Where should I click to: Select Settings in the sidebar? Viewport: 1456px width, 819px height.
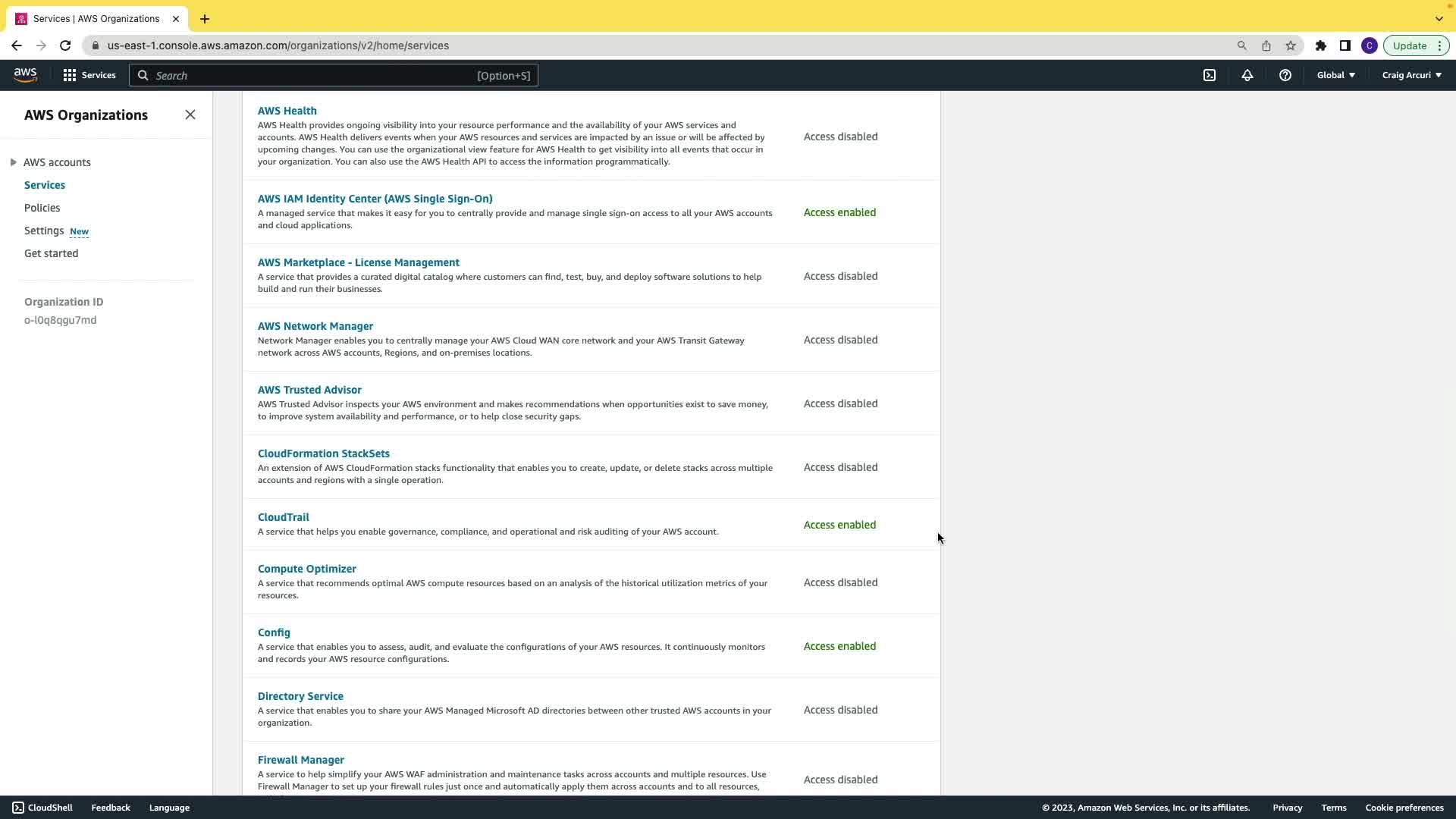coord(44,231)
